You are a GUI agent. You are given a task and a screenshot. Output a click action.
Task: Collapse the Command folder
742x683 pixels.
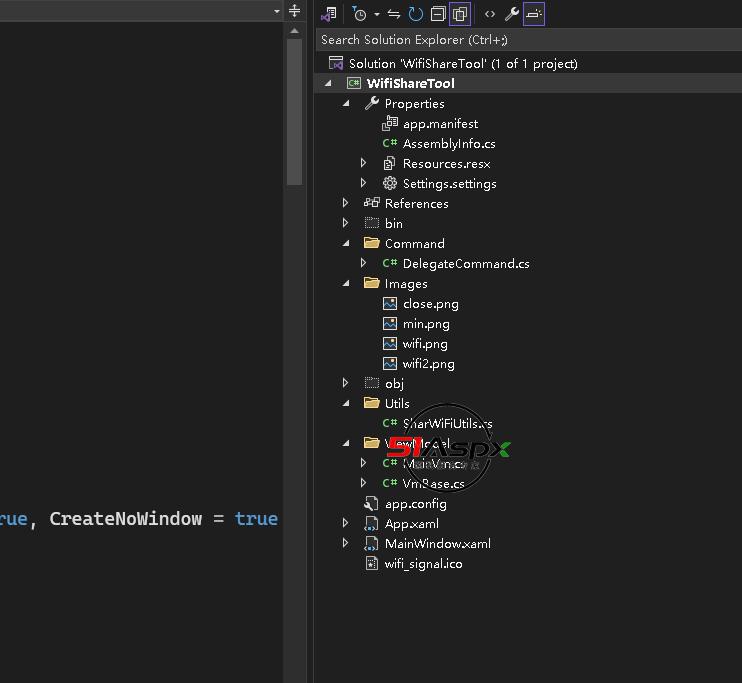[x=346, y=243]
